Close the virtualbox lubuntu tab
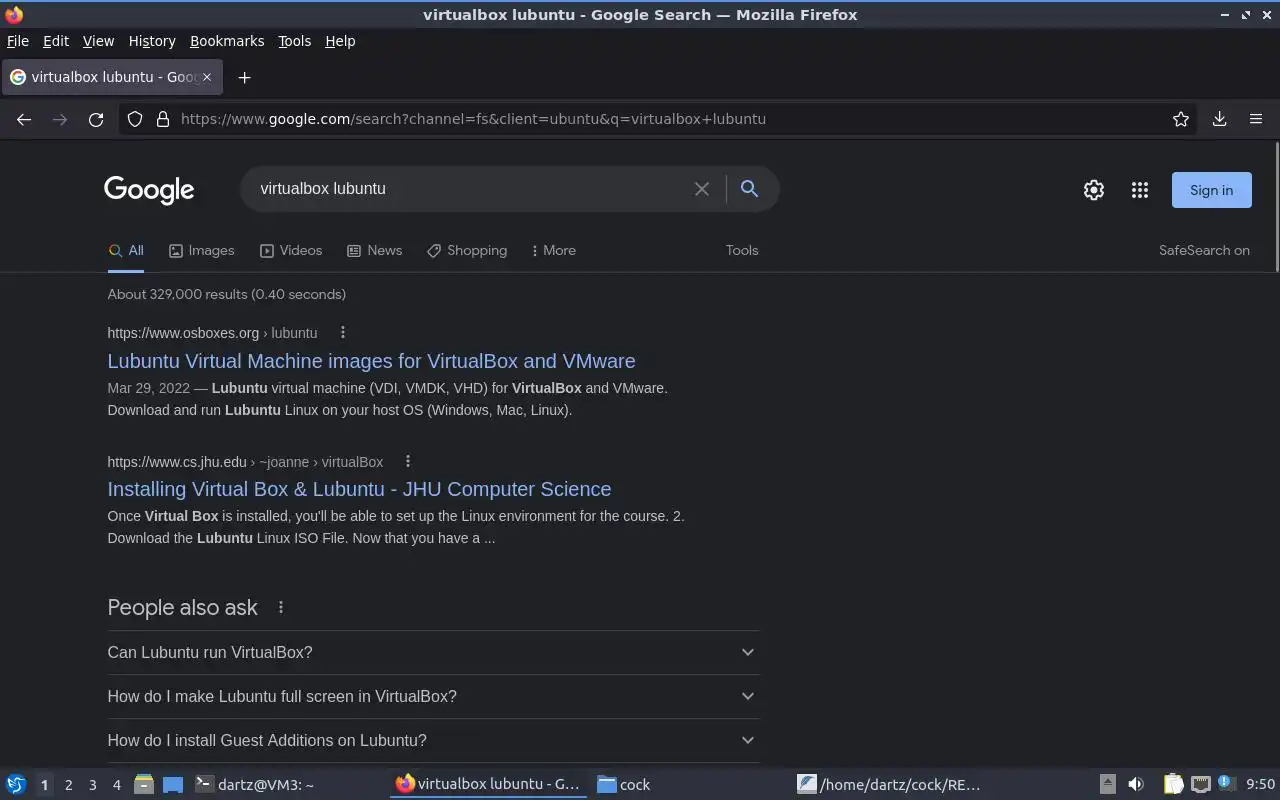This screenshot has height=800, width=1280. click(207, 77)
